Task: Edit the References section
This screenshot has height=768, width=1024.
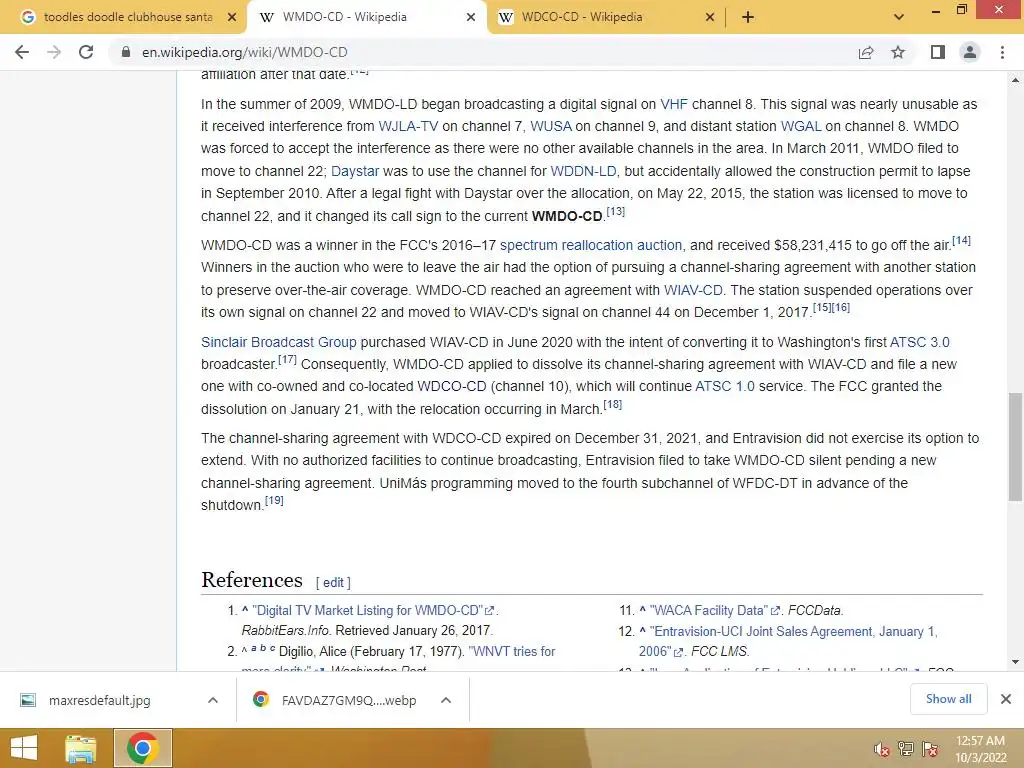Action: click(x=333, y=583)
